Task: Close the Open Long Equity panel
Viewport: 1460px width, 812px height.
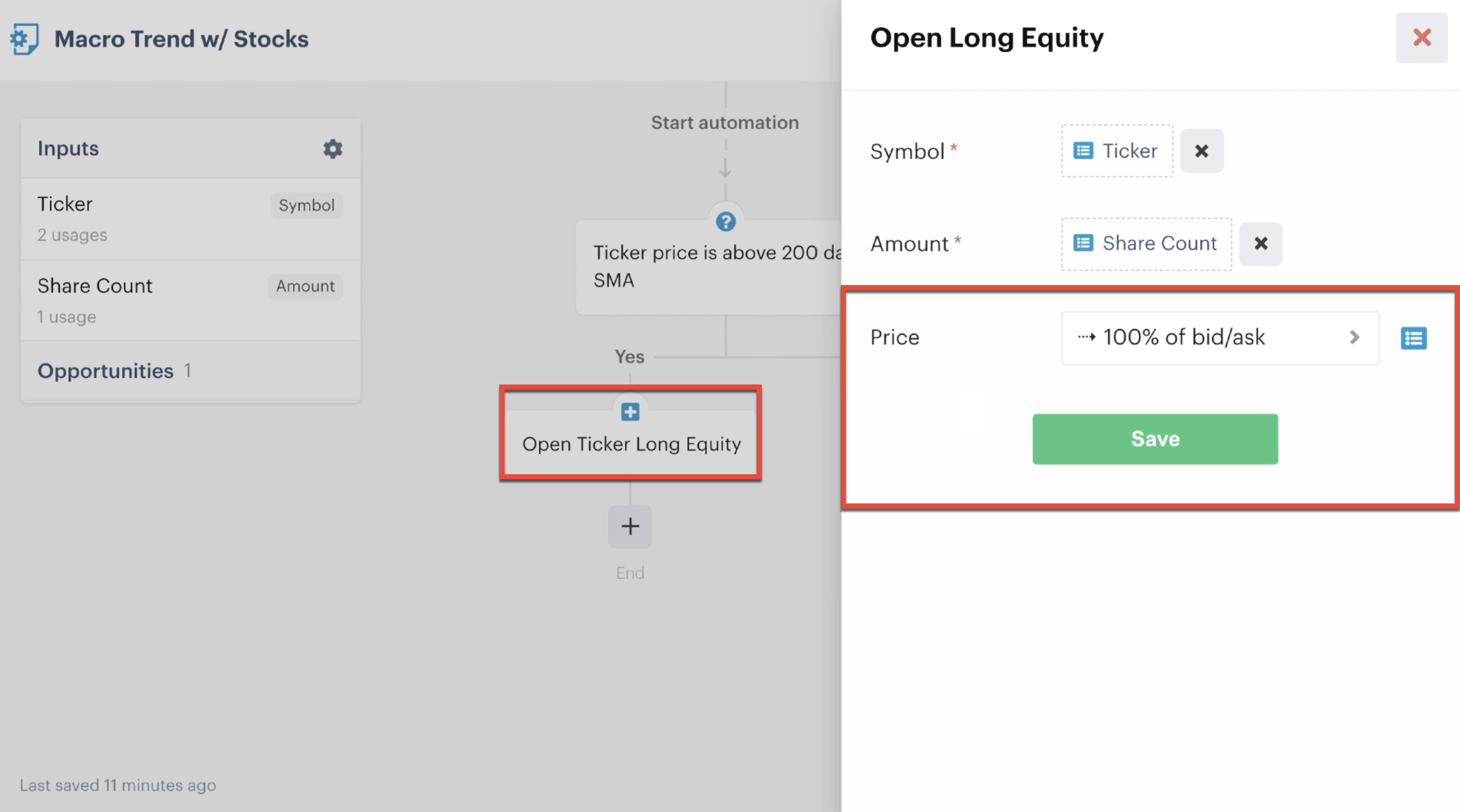Action: [x=1422, y=37]
